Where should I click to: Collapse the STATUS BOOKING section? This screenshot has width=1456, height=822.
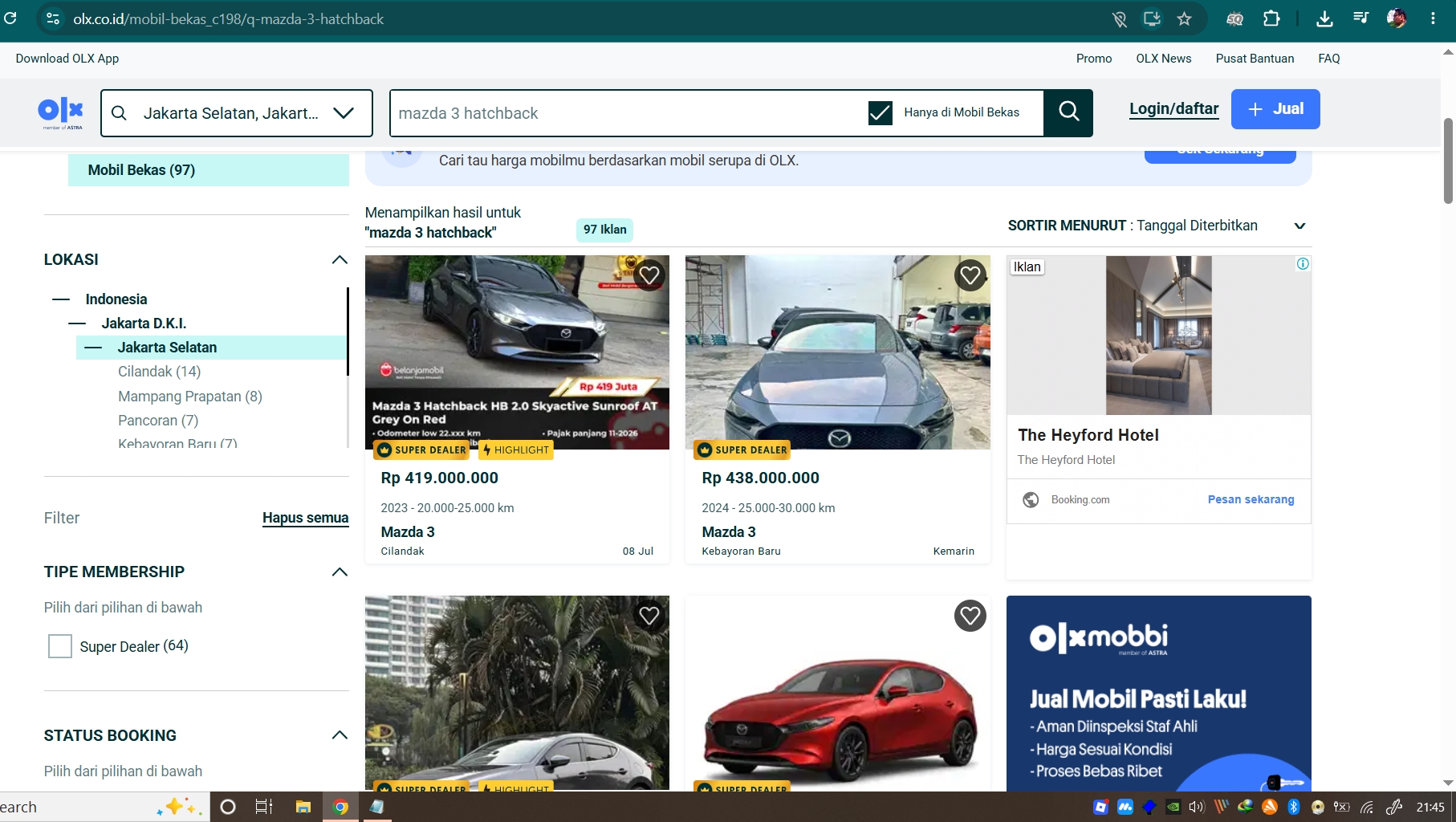[340, 735]
